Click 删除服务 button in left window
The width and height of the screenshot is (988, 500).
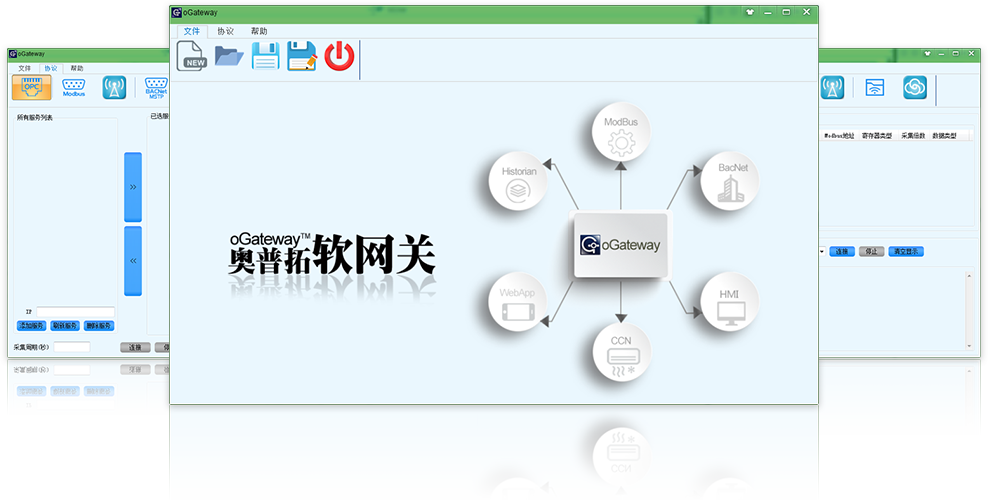[x=99, y=326]
